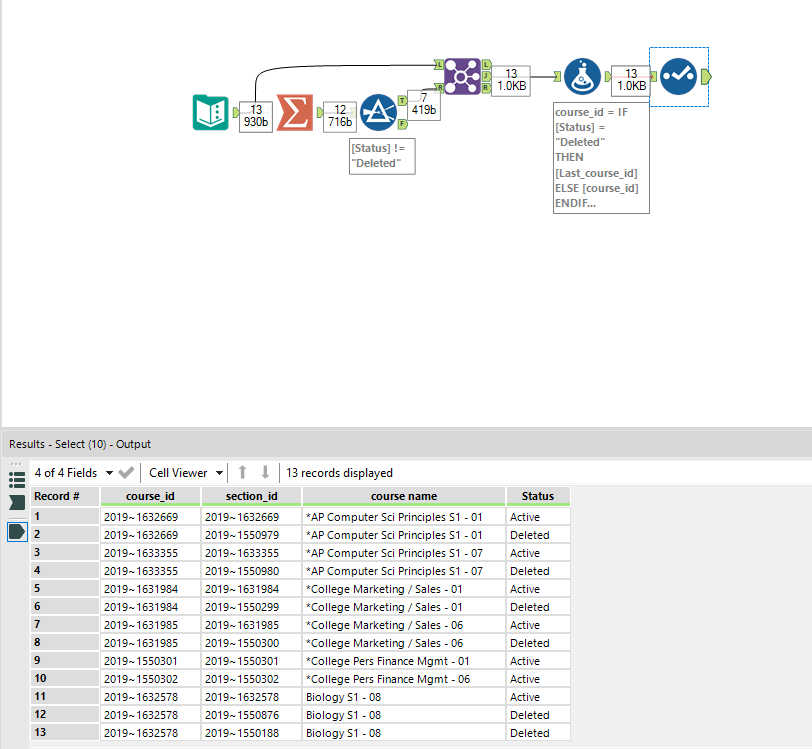Click the metadata arrow icon in Results panel
812x749 pixels.
(x=16, y=502)
